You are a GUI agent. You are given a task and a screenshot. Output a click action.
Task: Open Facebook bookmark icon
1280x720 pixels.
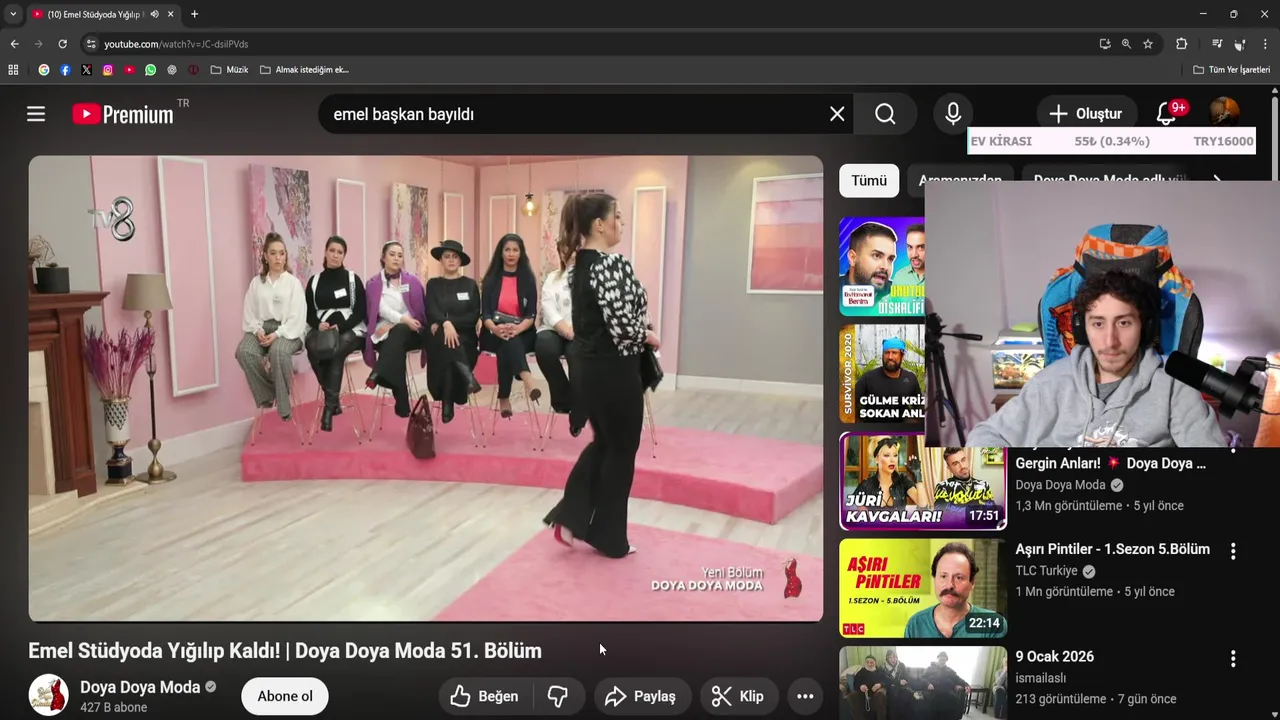[x=65, y=70]
